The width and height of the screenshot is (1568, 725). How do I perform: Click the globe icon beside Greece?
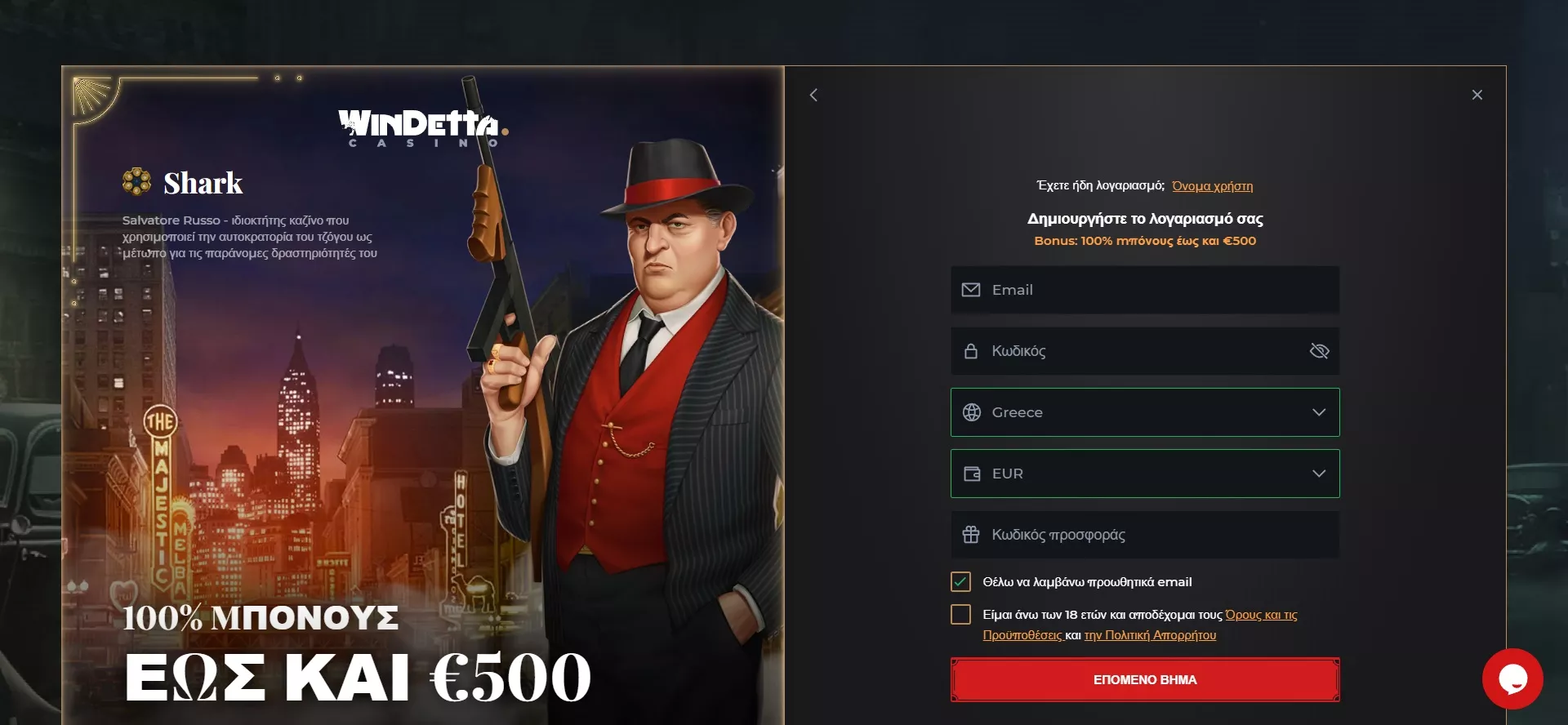click(x=971, y=412)
